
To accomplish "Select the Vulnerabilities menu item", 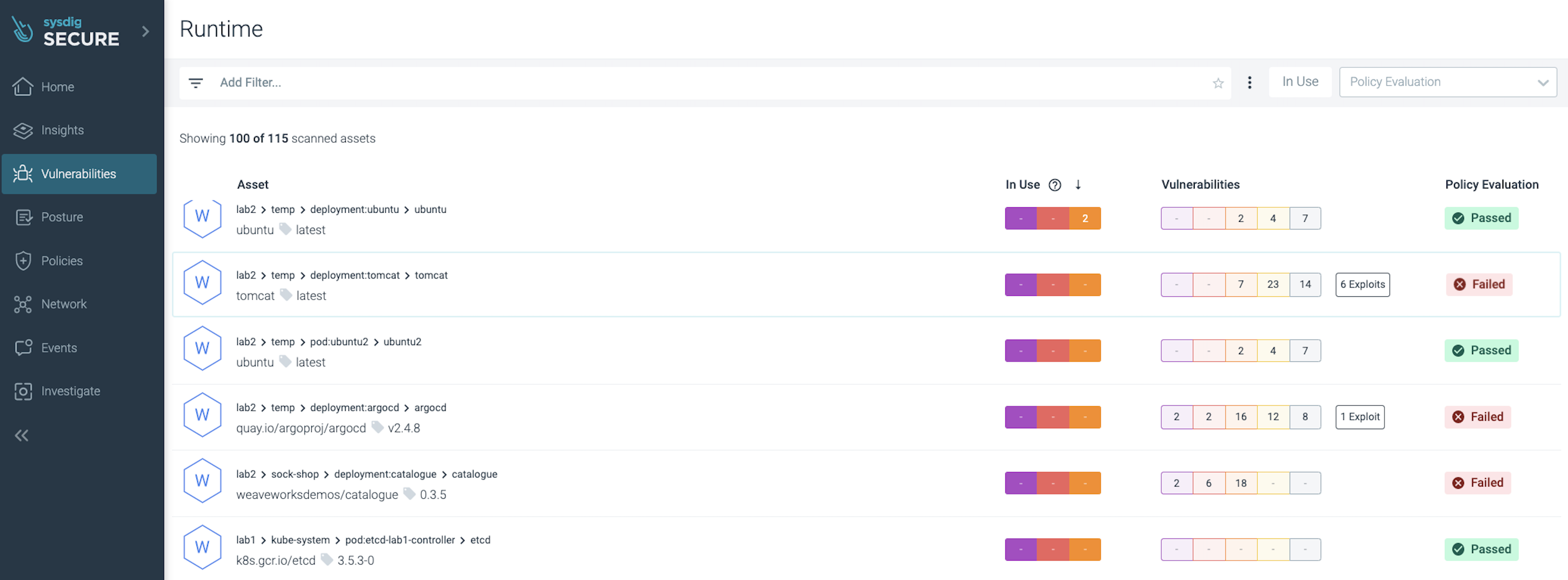I will pos(78,174).
